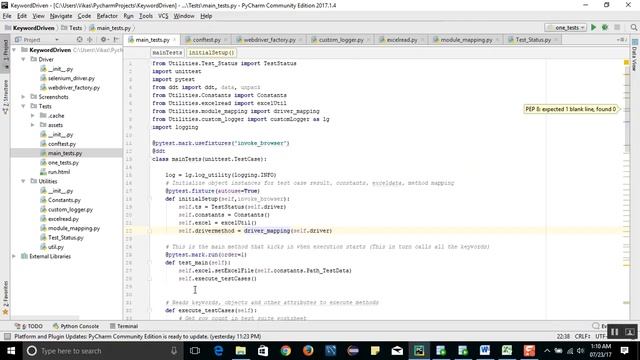This screenshot has height=360, width=640.
Task: Click the initialSetup() breadcrumb
Action: pos(211,53)
